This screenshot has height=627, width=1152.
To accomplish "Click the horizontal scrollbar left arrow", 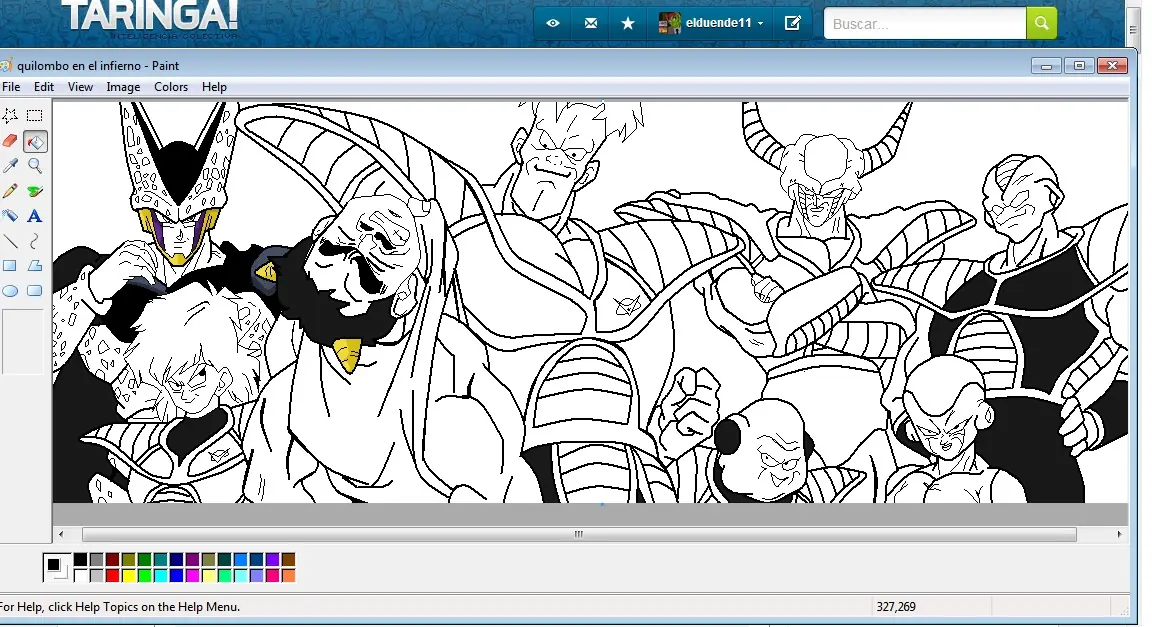I will point(61,534).
